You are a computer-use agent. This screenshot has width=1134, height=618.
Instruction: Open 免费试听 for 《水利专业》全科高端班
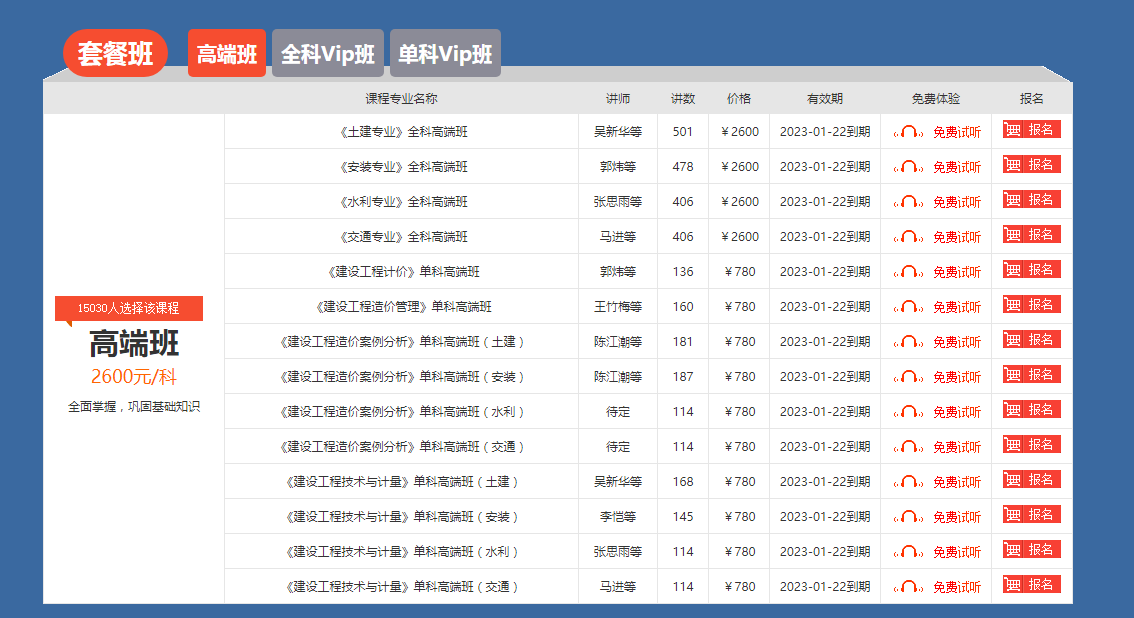point(957,202)
